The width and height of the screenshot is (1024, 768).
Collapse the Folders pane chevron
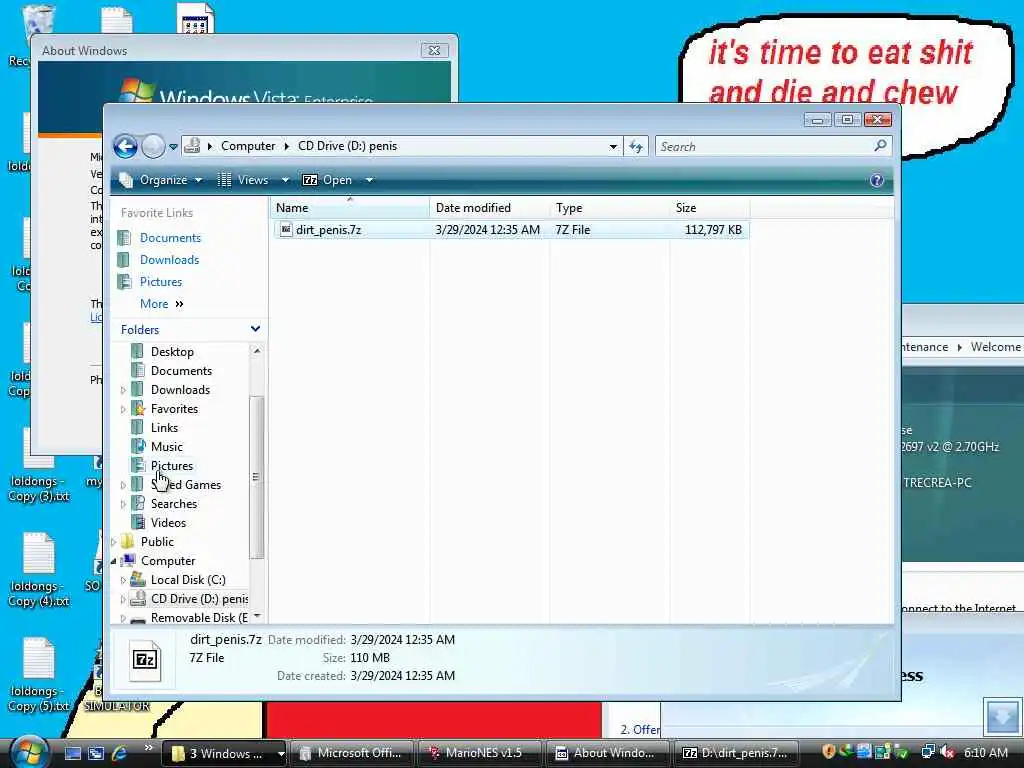coord(255,329)
